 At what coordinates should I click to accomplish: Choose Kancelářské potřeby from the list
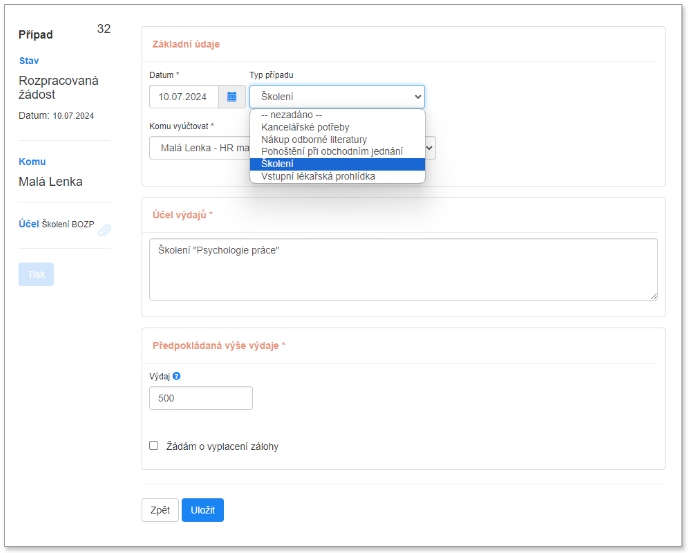click(x=305, y=127)
